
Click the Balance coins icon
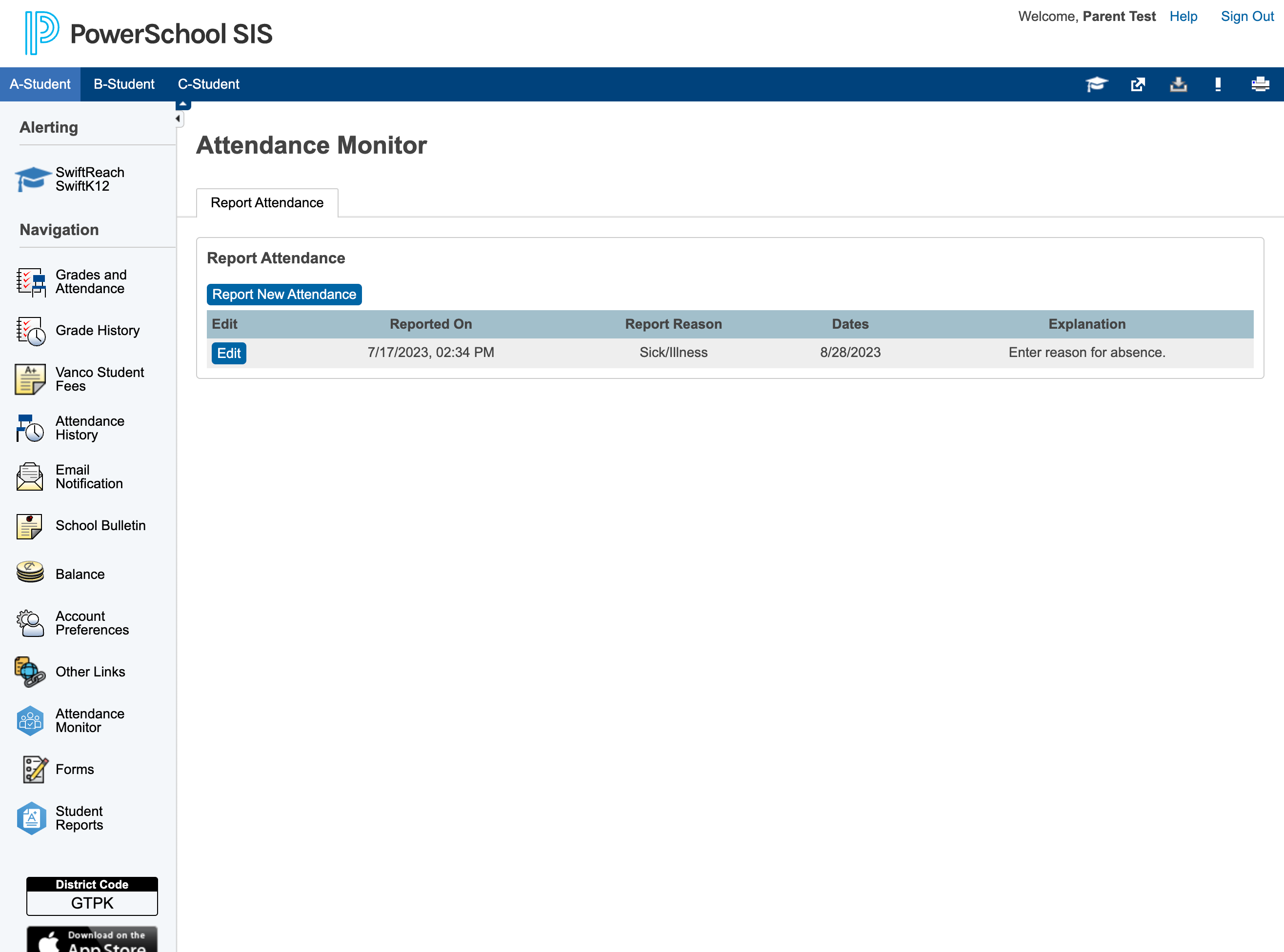pyautogui.click(x=30, y=572)
